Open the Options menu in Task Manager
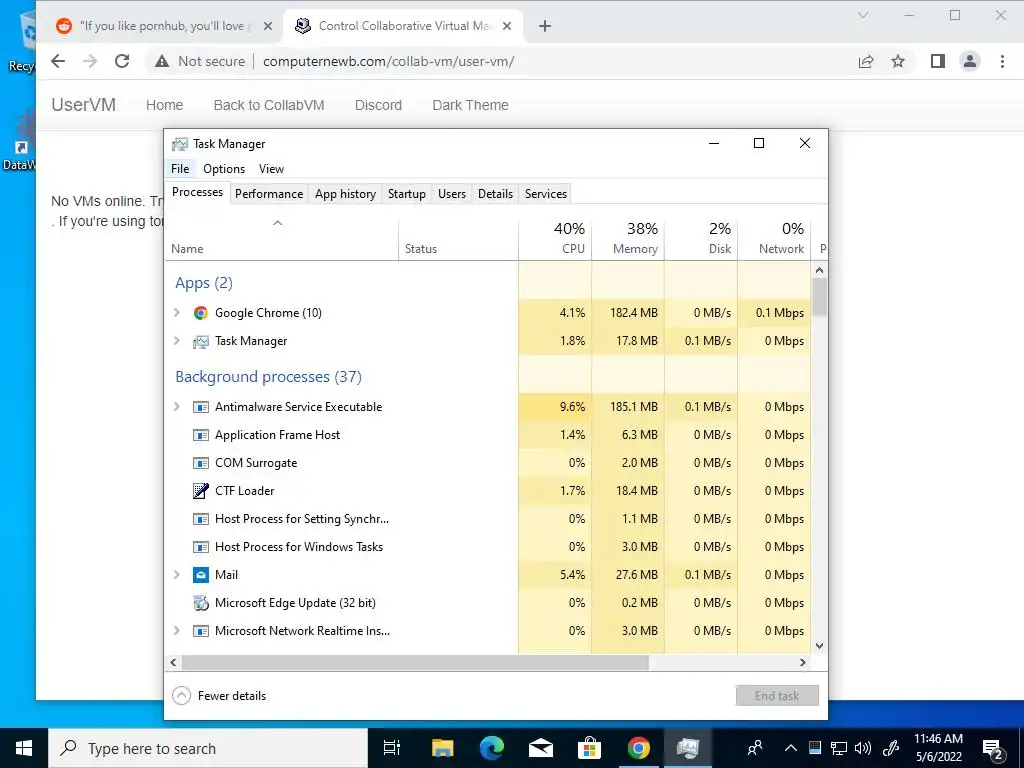Image resolution: width=1024 pixels, height=768 pixels. pyautogui.click(x=224, y=168)
